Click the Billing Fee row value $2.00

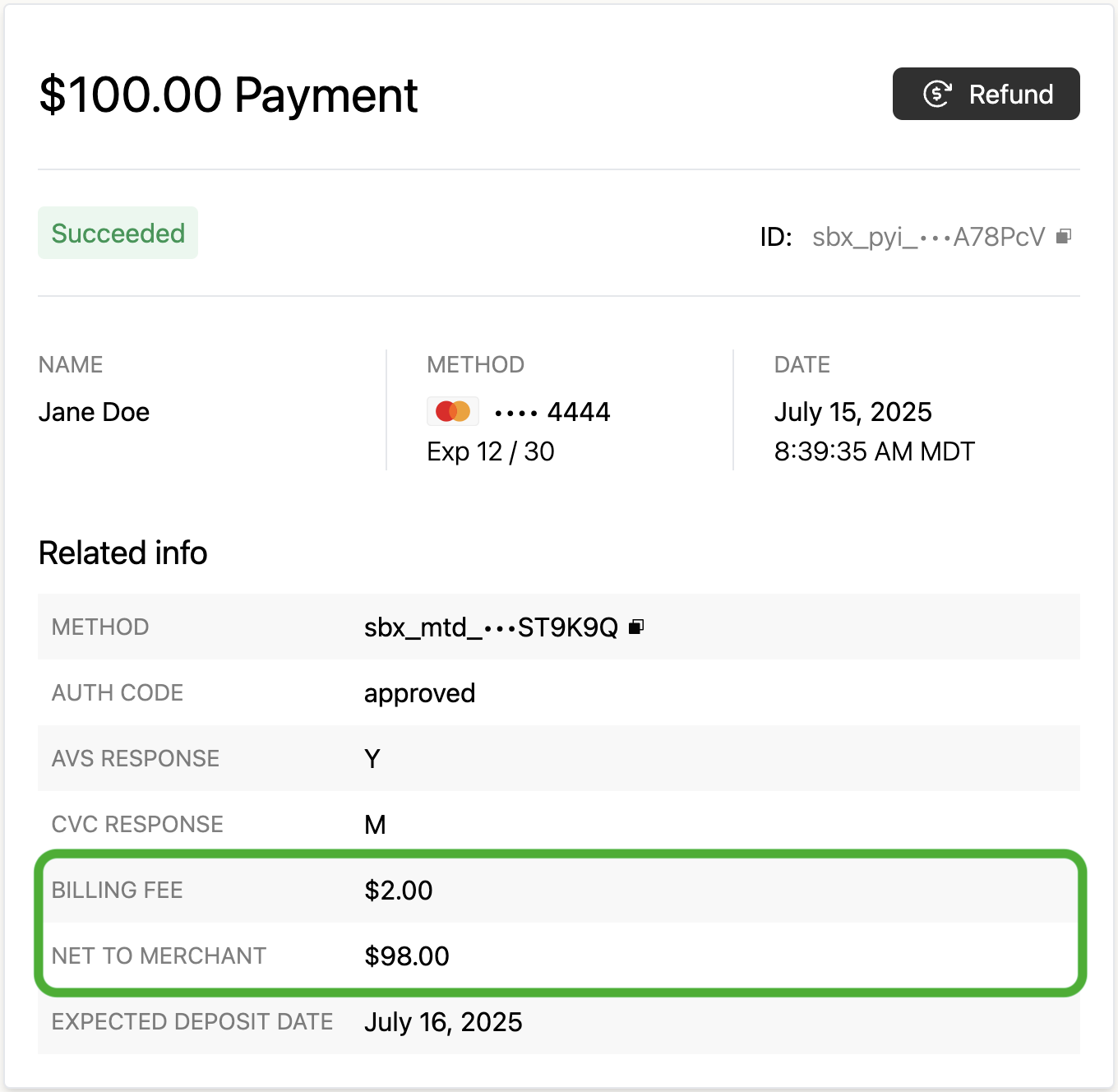click(399, 891)
